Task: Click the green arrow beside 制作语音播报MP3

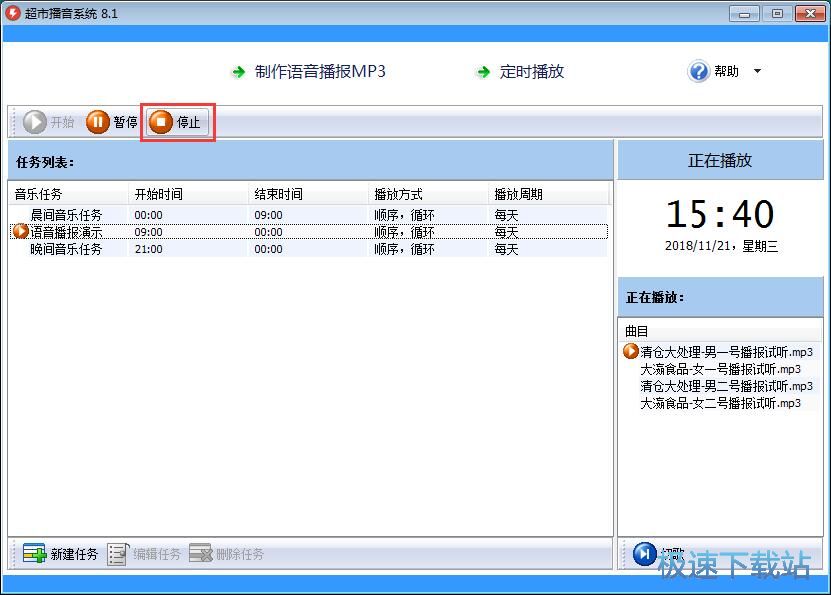Action: click(x=238, y=72)
